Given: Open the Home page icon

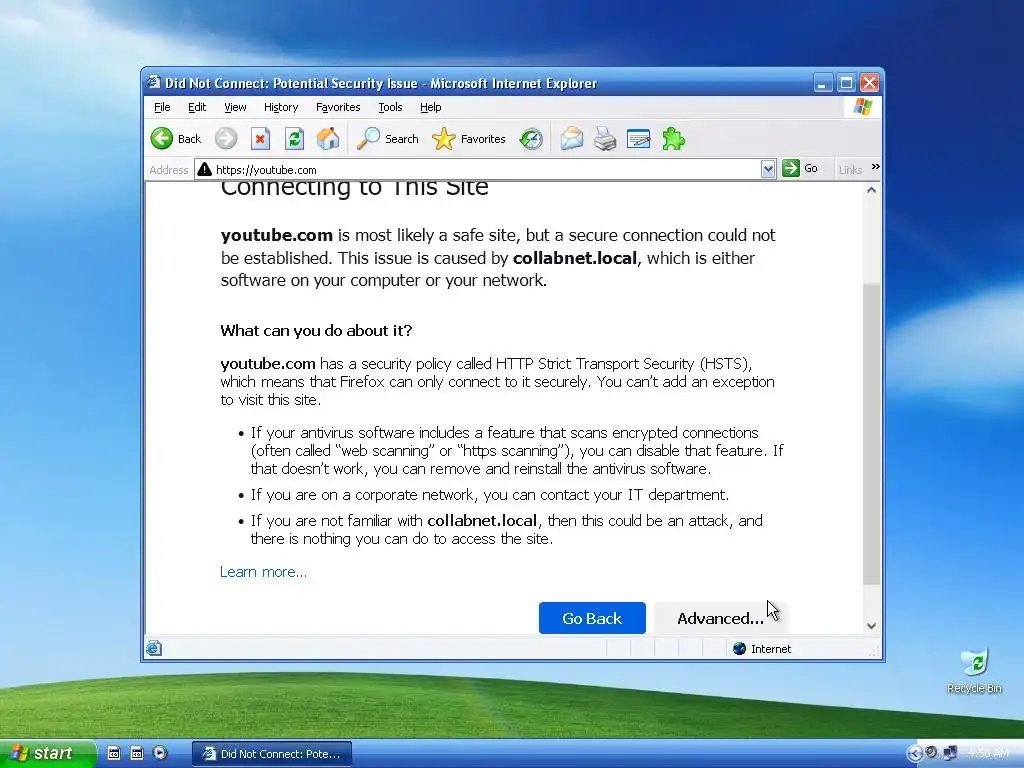Looking at the screenshot, I should pos(328,138).
